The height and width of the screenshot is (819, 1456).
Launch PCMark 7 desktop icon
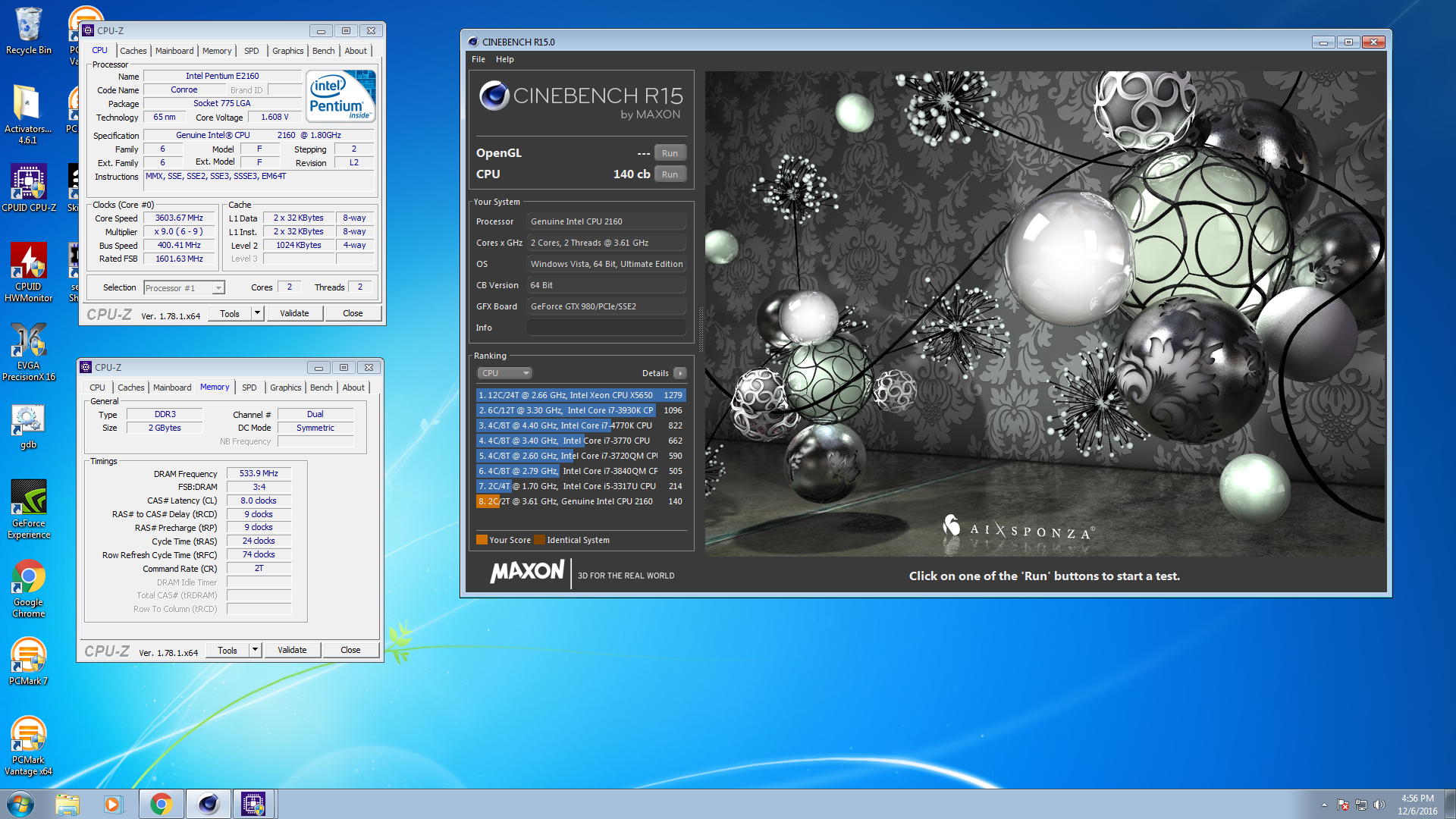[28, 661]
